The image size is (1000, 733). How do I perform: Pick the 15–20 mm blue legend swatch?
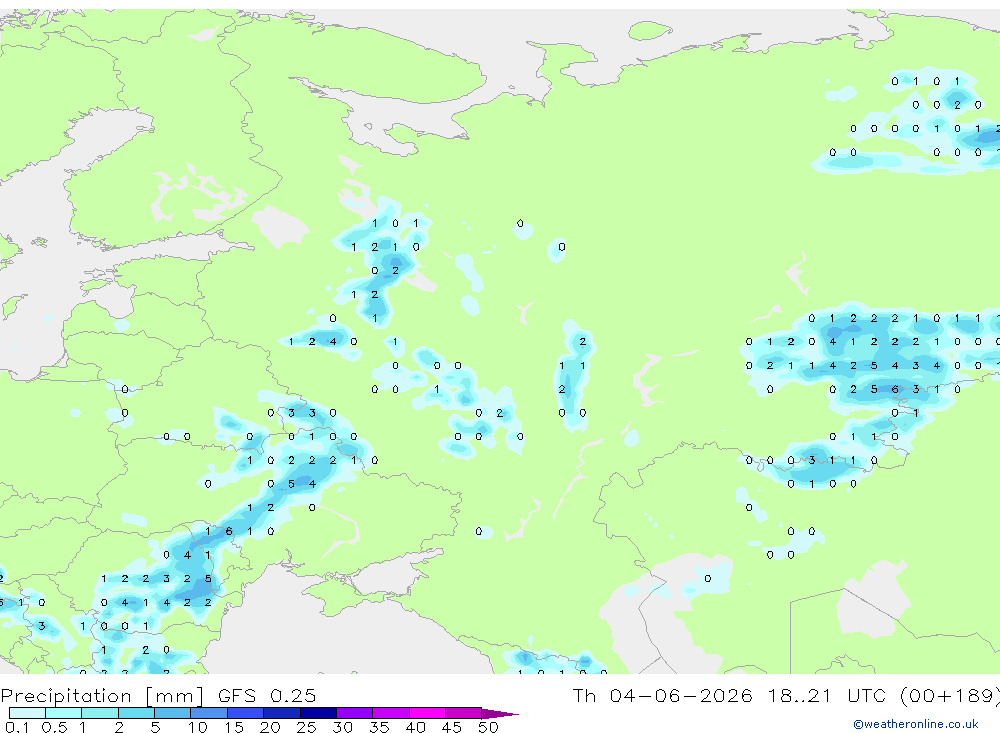click(246, 713)
